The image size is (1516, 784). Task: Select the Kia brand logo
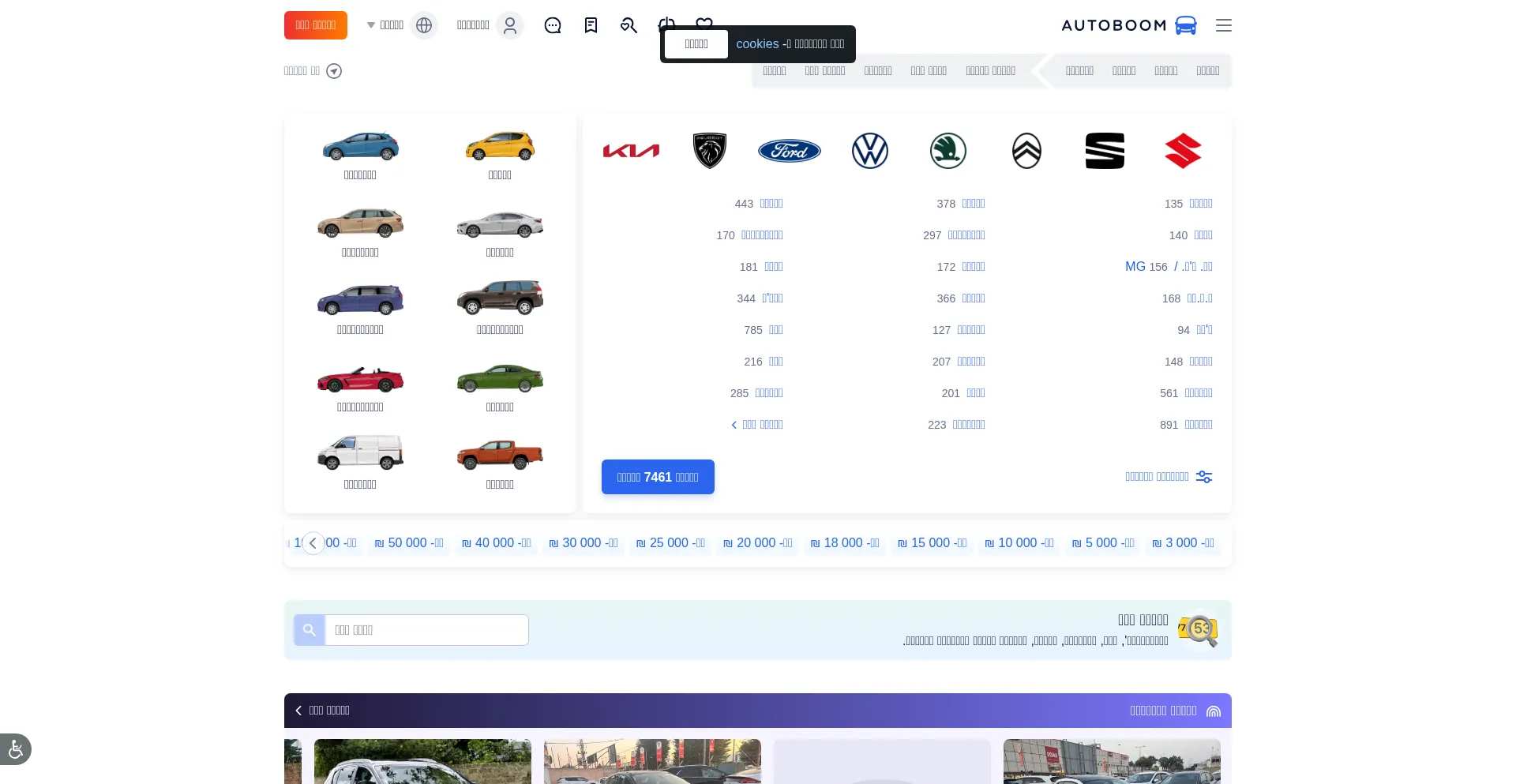631,151
